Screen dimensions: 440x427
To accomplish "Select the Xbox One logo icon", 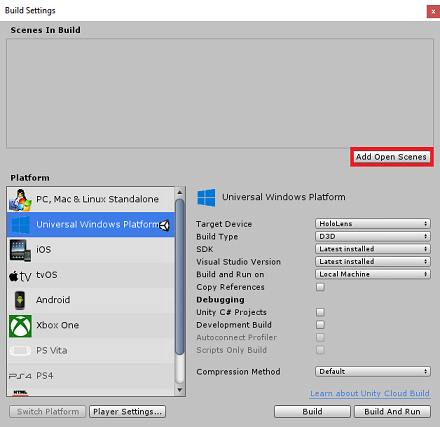I will pyautogui.click(x=20, y=326).
